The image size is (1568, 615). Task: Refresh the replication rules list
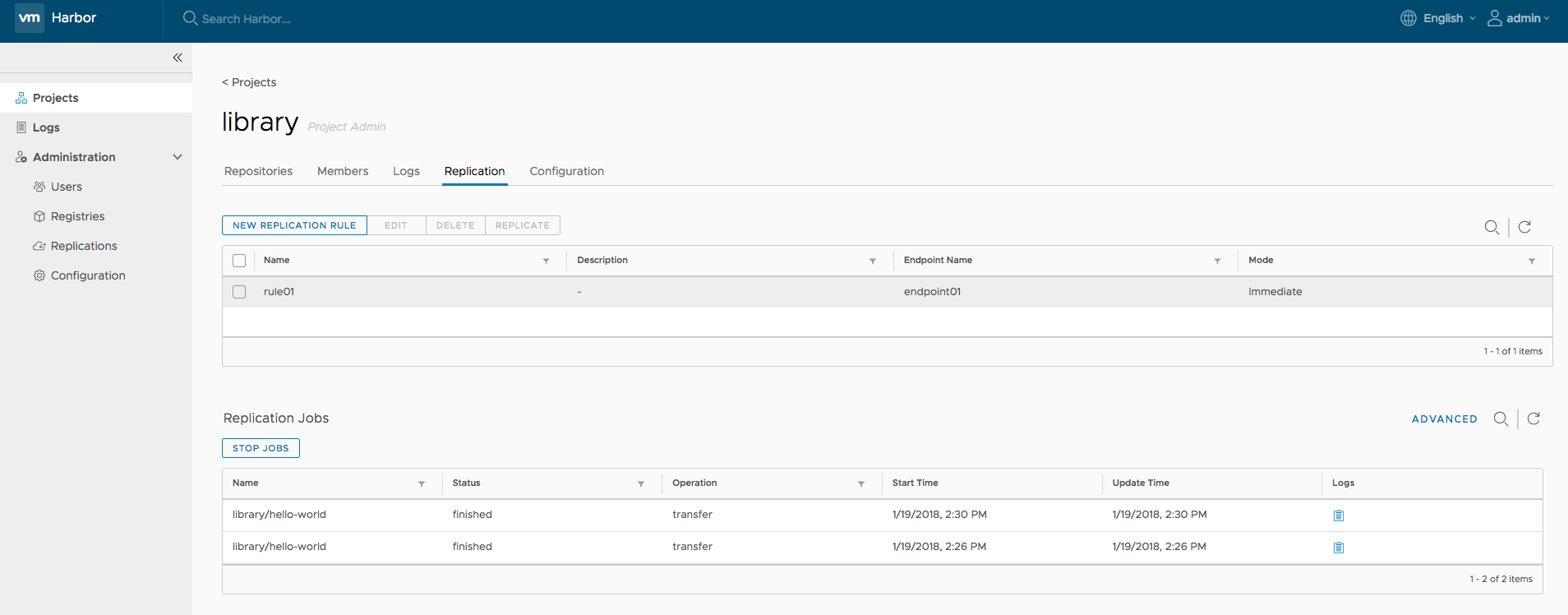pyautogui.click(x=1524, y=227)
